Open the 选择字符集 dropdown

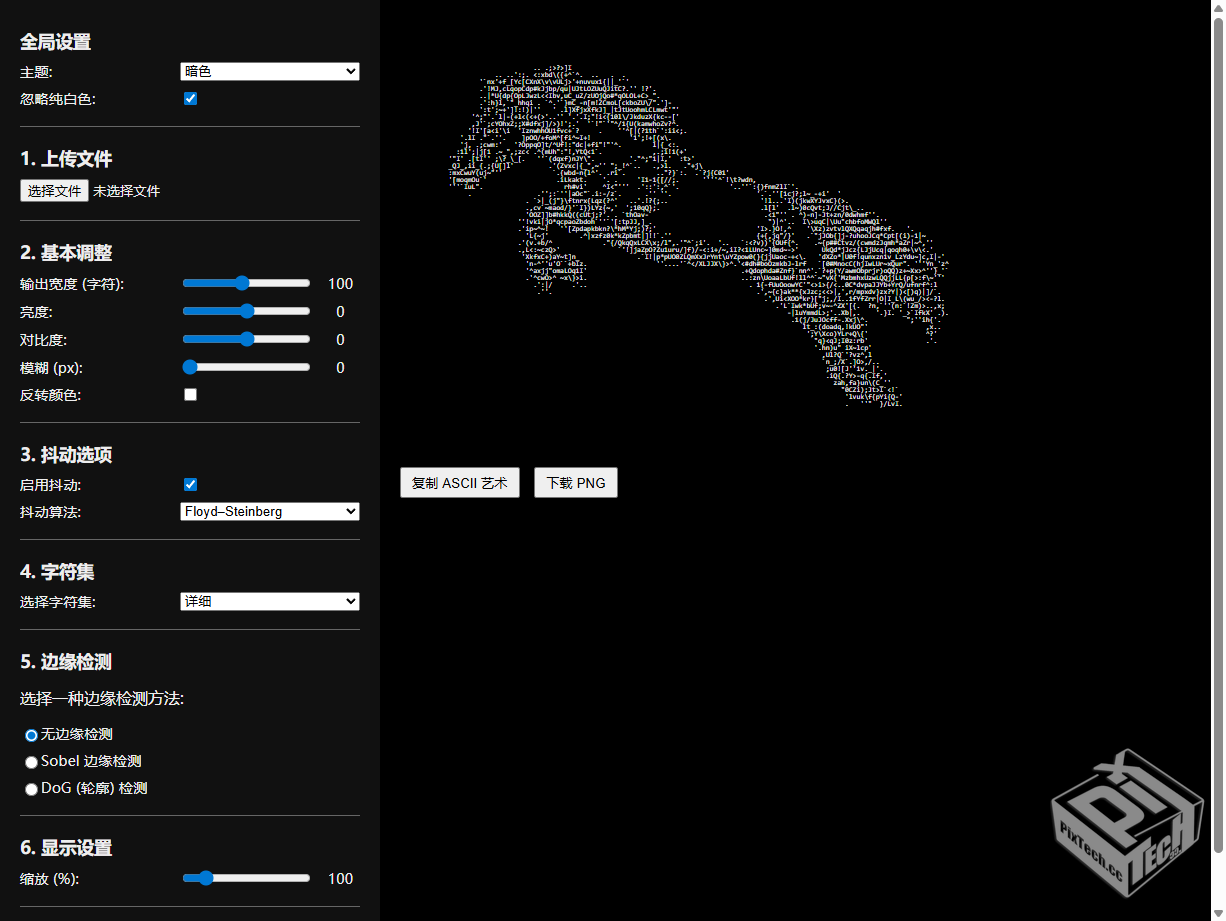269,601
